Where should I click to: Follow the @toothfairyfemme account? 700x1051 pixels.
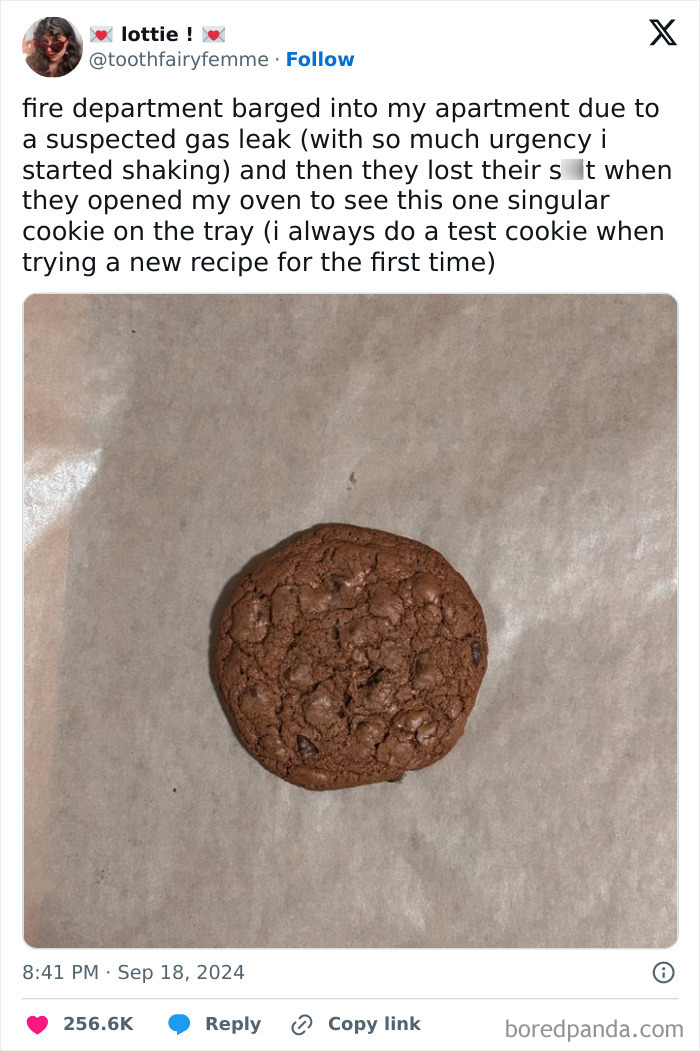(x=320, y=60)
